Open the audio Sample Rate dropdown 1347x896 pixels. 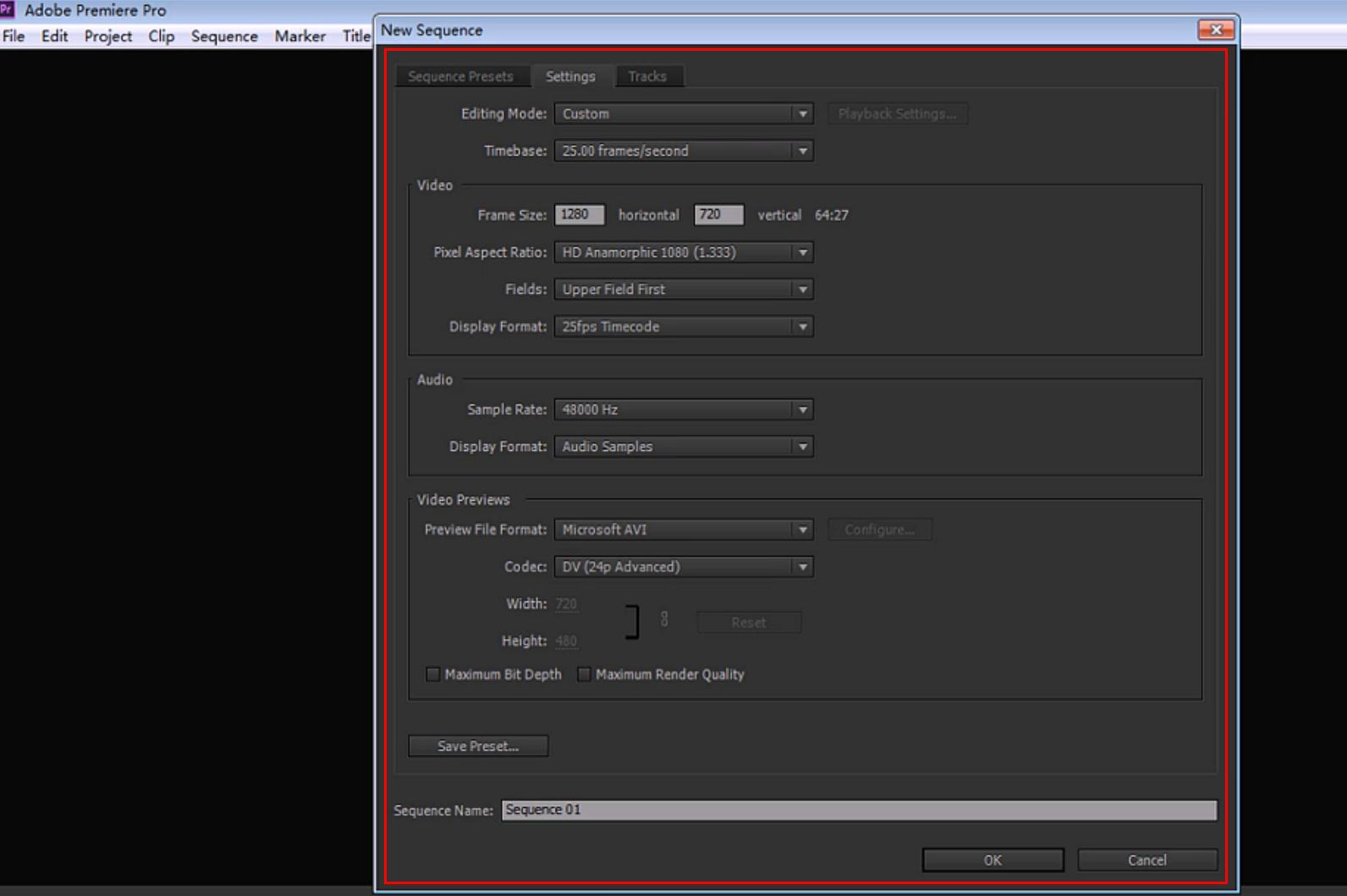tap(683, 410)
